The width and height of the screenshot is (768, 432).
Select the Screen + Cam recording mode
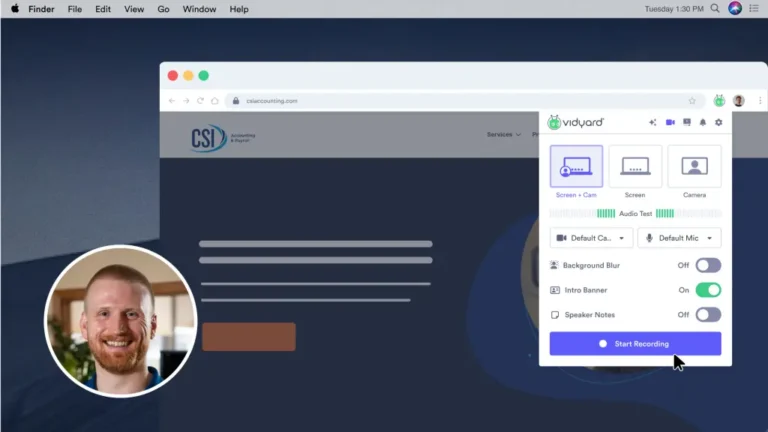(576, 166)
